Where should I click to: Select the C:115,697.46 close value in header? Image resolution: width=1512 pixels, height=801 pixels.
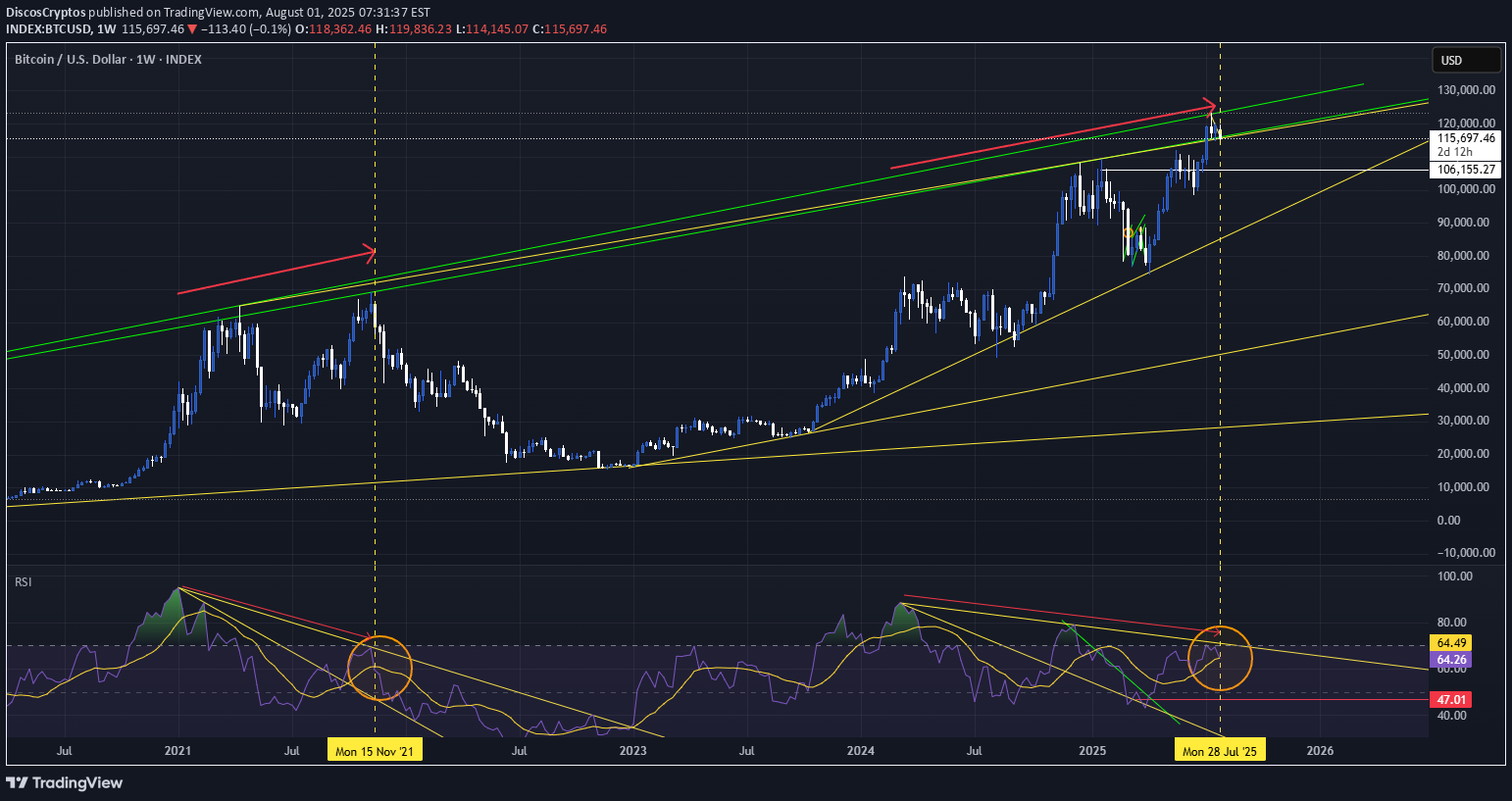570,29
